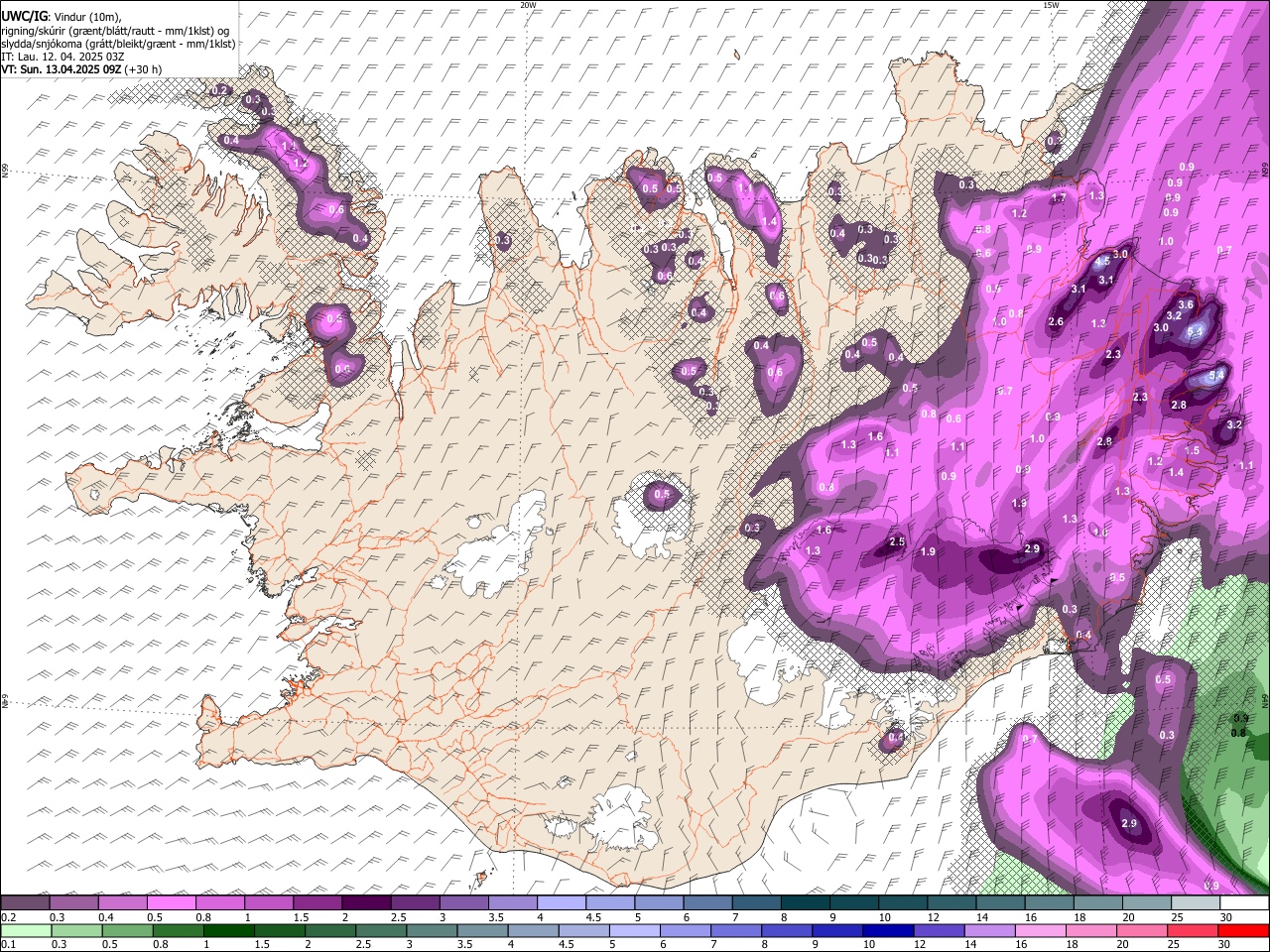Image resolution: width=1270 pixels, height=952 pixels.
Task: Click the "30" label under the rain legend
Action: click(1226, 944)
